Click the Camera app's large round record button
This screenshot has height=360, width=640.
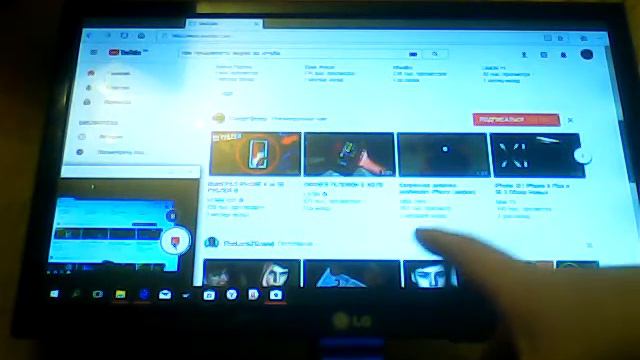176,241
